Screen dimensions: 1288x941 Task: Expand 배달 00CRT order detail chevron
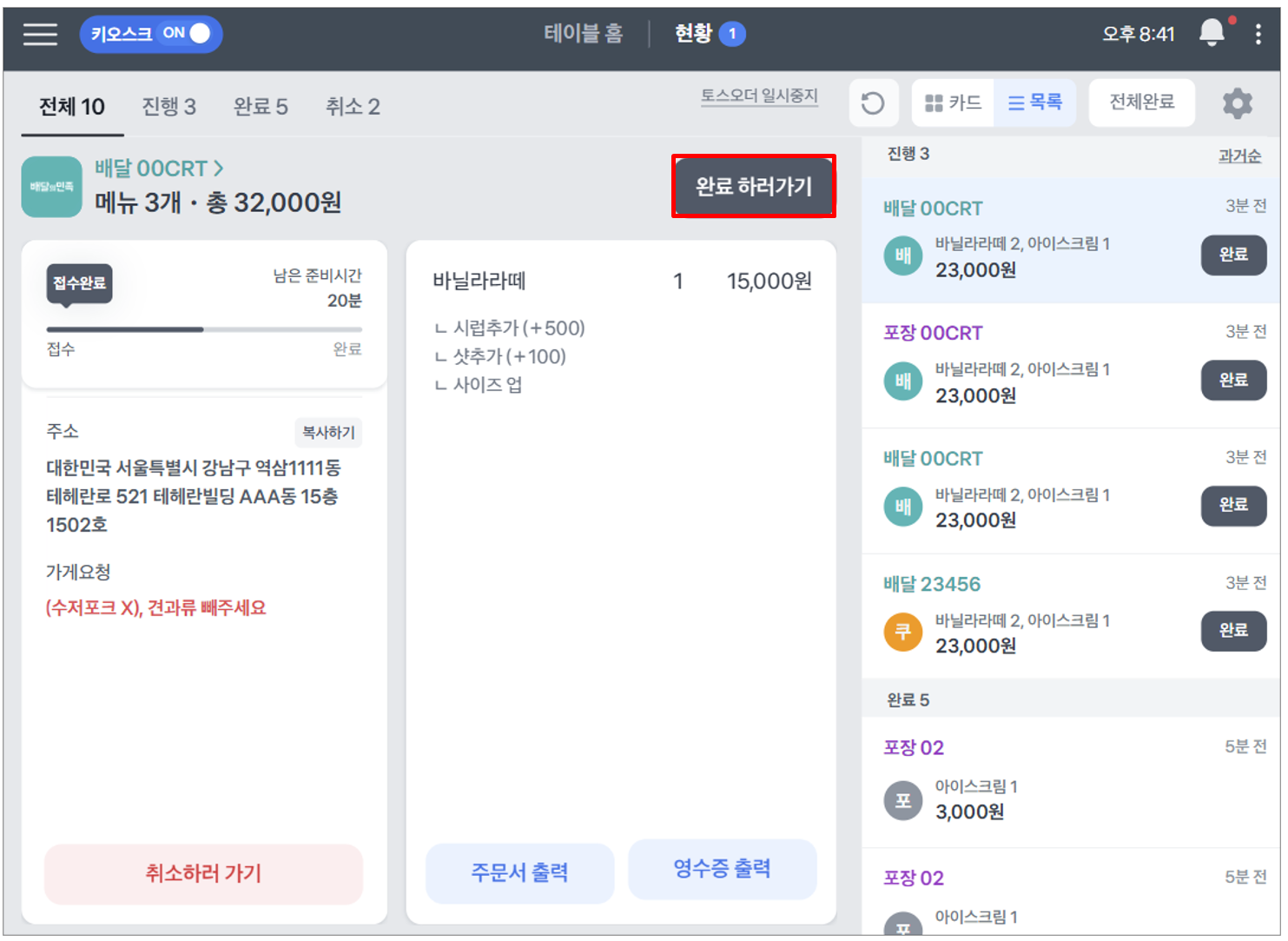(x=219, y=168)
